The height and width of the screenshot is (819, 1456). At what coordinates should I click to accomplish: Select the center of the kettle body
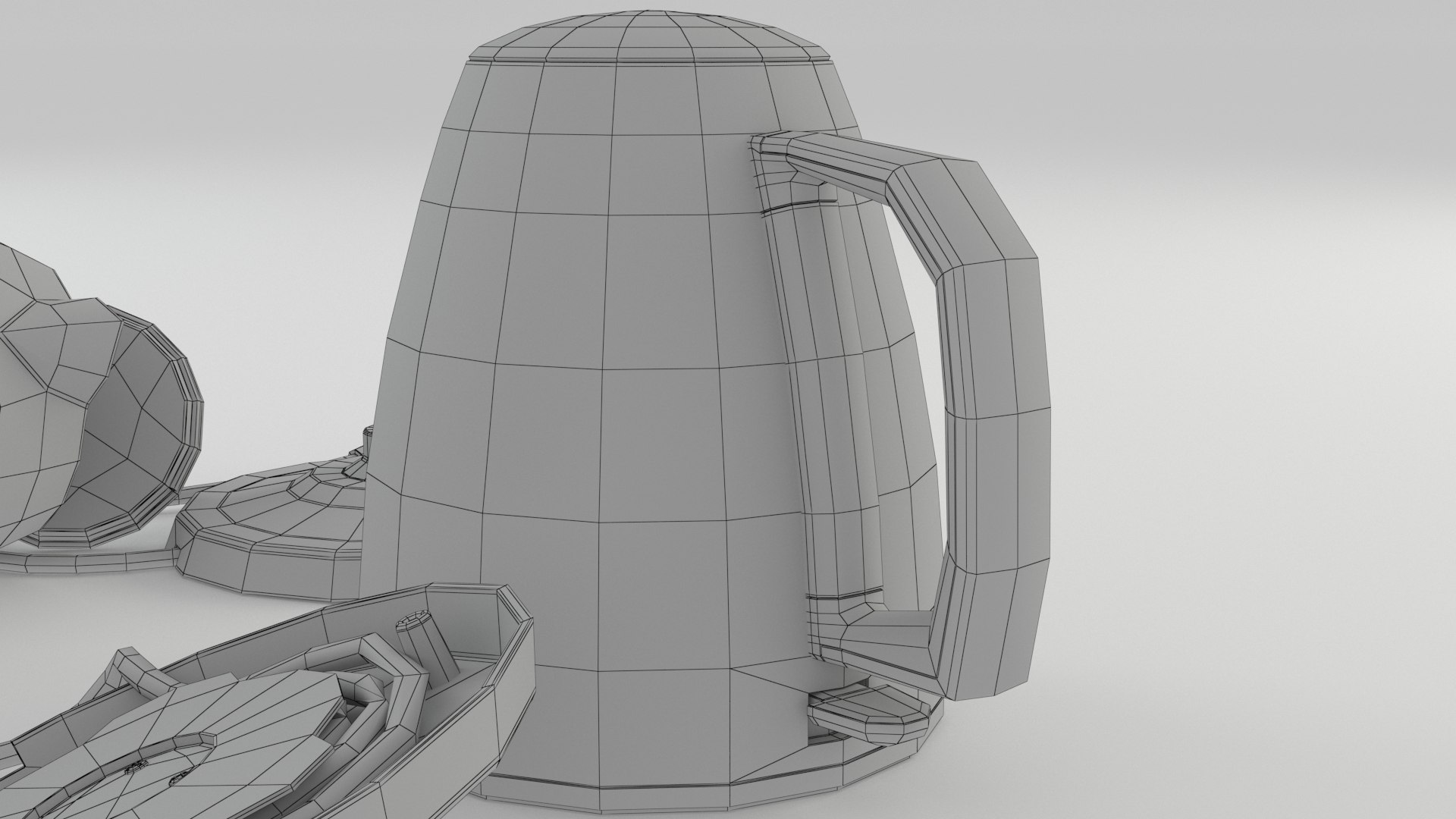pos(607,425)
